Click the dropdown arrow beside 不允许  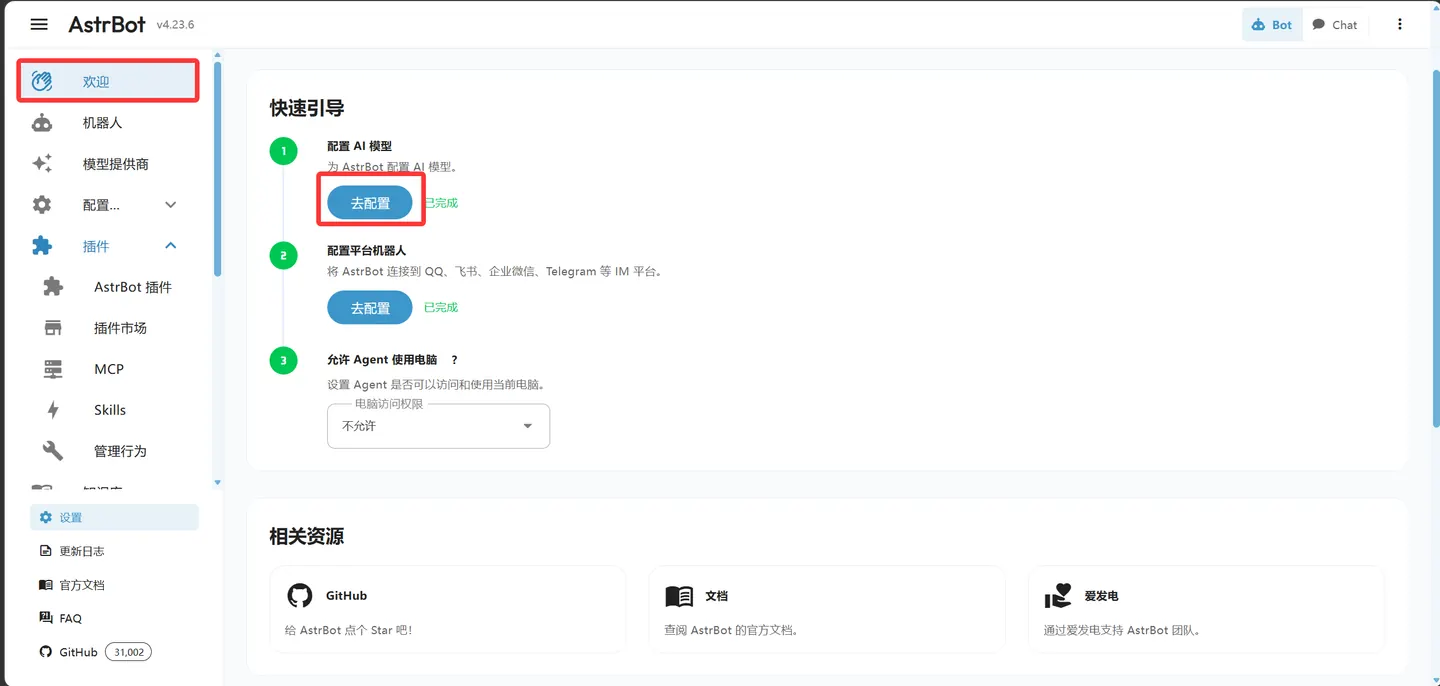(x=528, y=426)
